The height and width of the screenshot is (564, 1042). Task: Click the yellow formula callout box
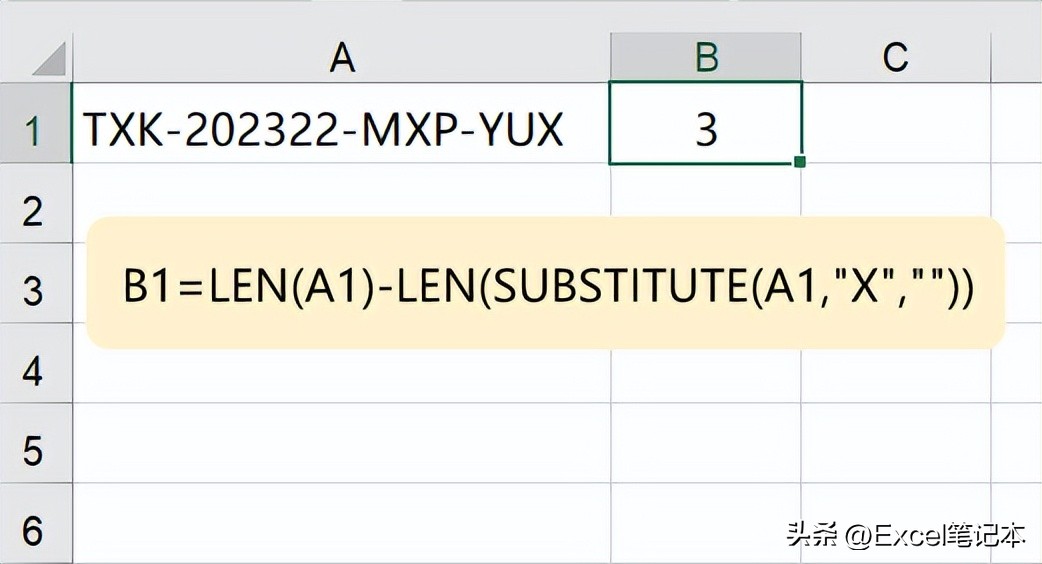point(545,283)
